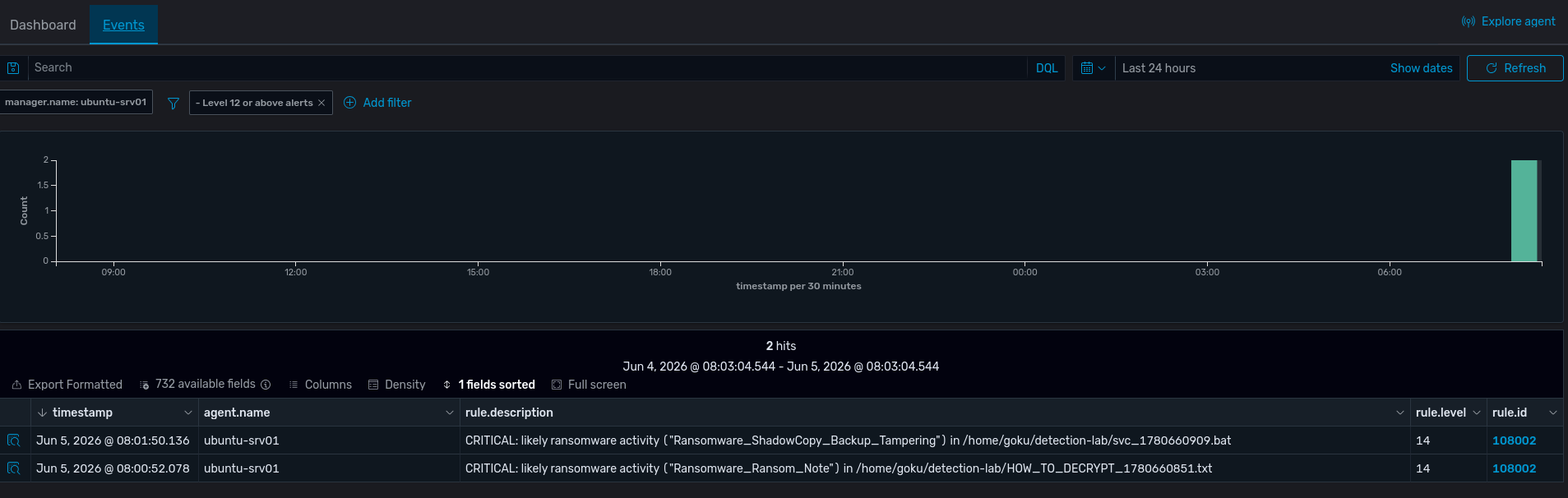Export the results with Export Formatted
The image size is (1568, 498).
point(67,385)
